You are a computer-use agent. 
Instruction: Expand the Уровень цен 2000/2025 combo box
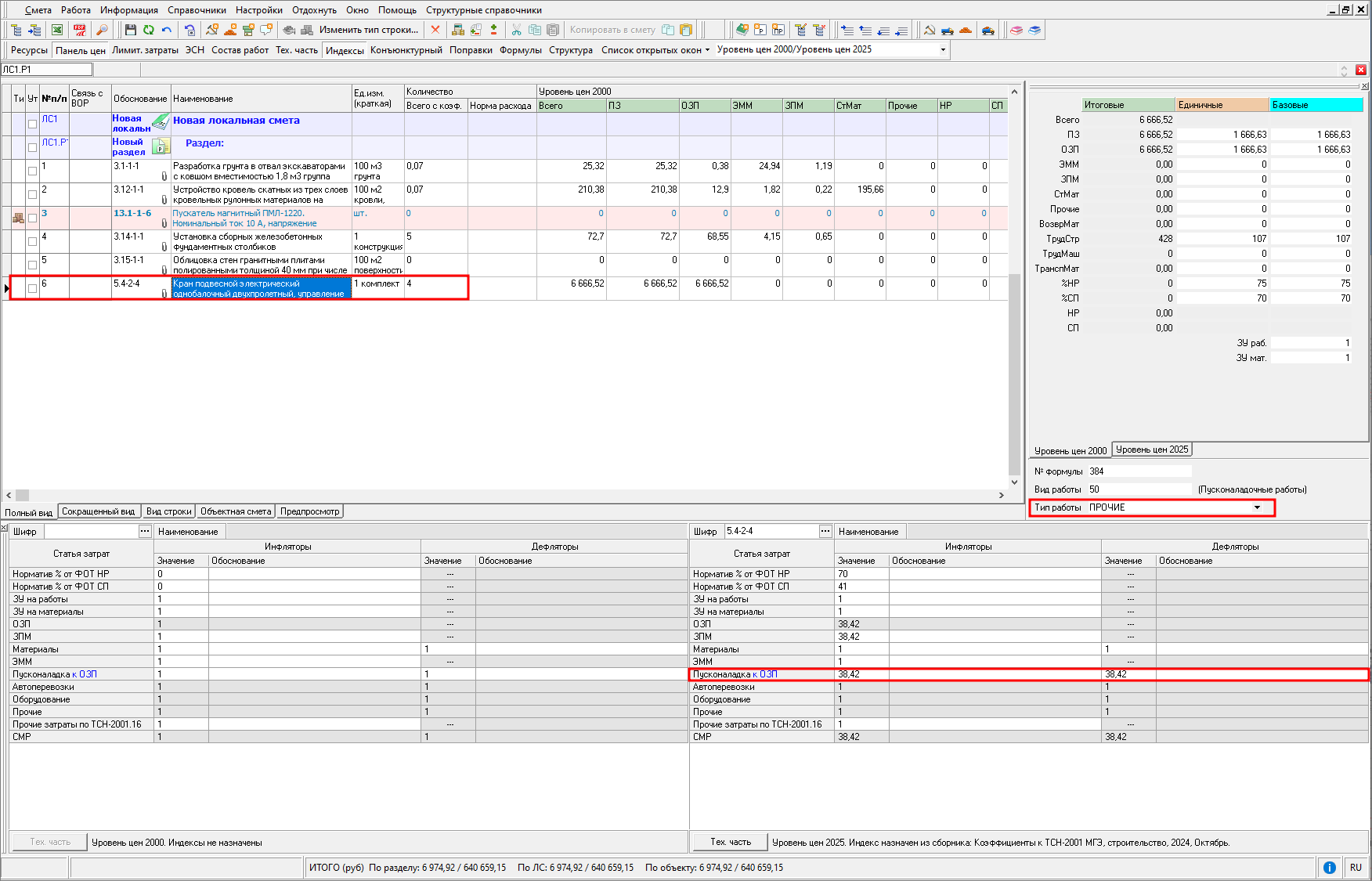coord(942,49)
